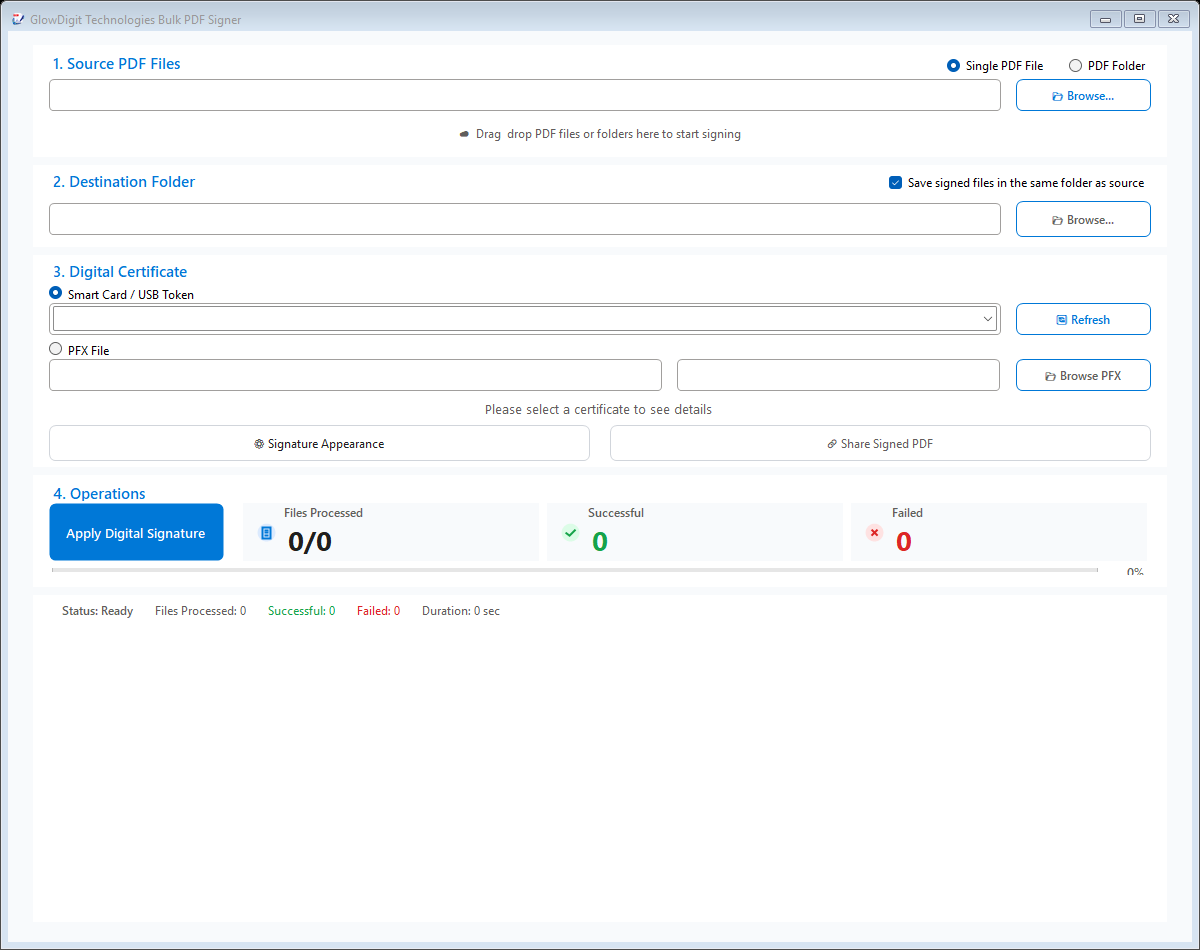The height and width of the screenshot is (950, 1200).
Task: Click the 1. Source PDF Files heading
Action: click(117, 64)
